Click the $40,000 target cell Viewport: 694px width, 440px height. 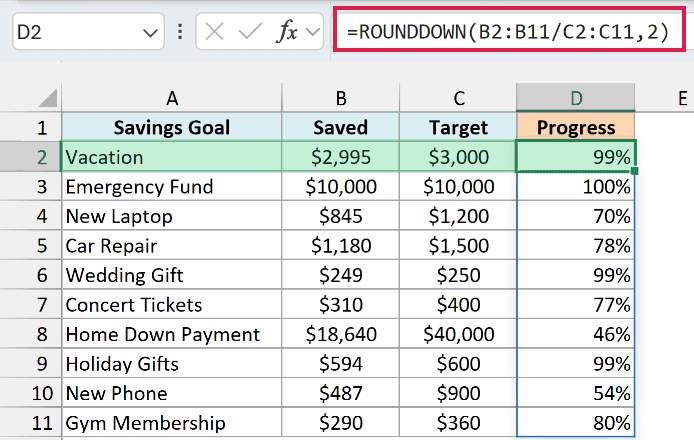coord(458,334)
